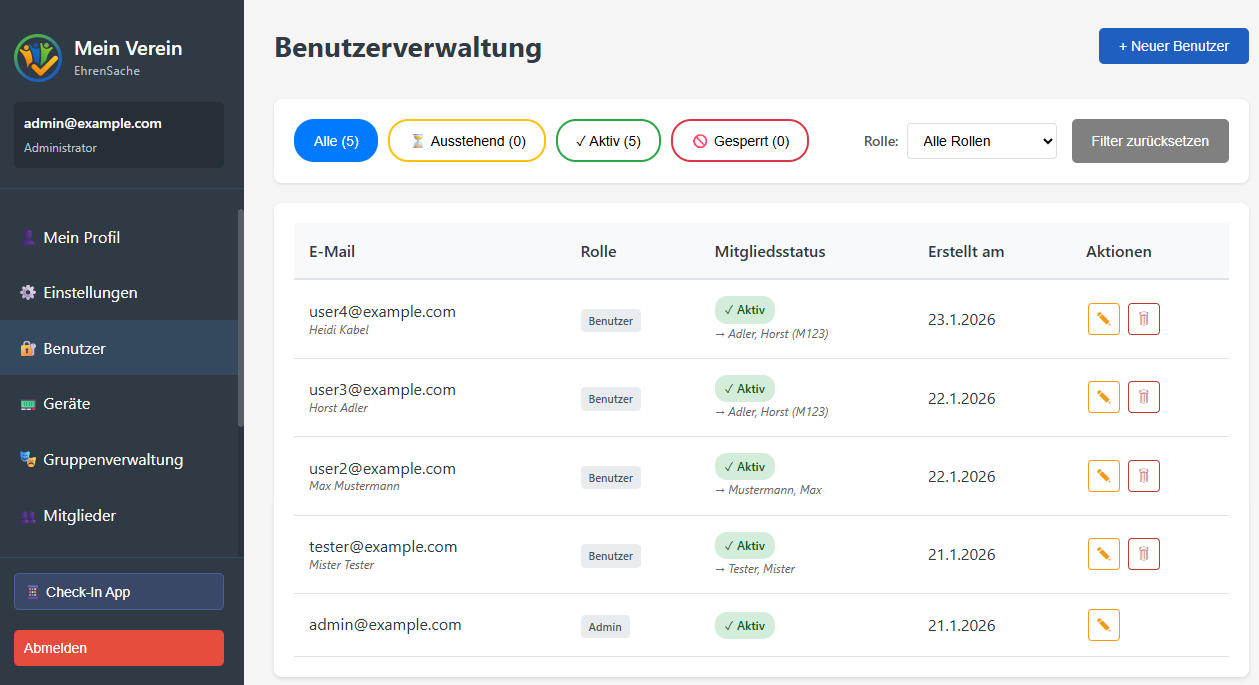Show only Gesperrt (0) users
Viewport: 1259px width, 685px height.
point(740,141)
